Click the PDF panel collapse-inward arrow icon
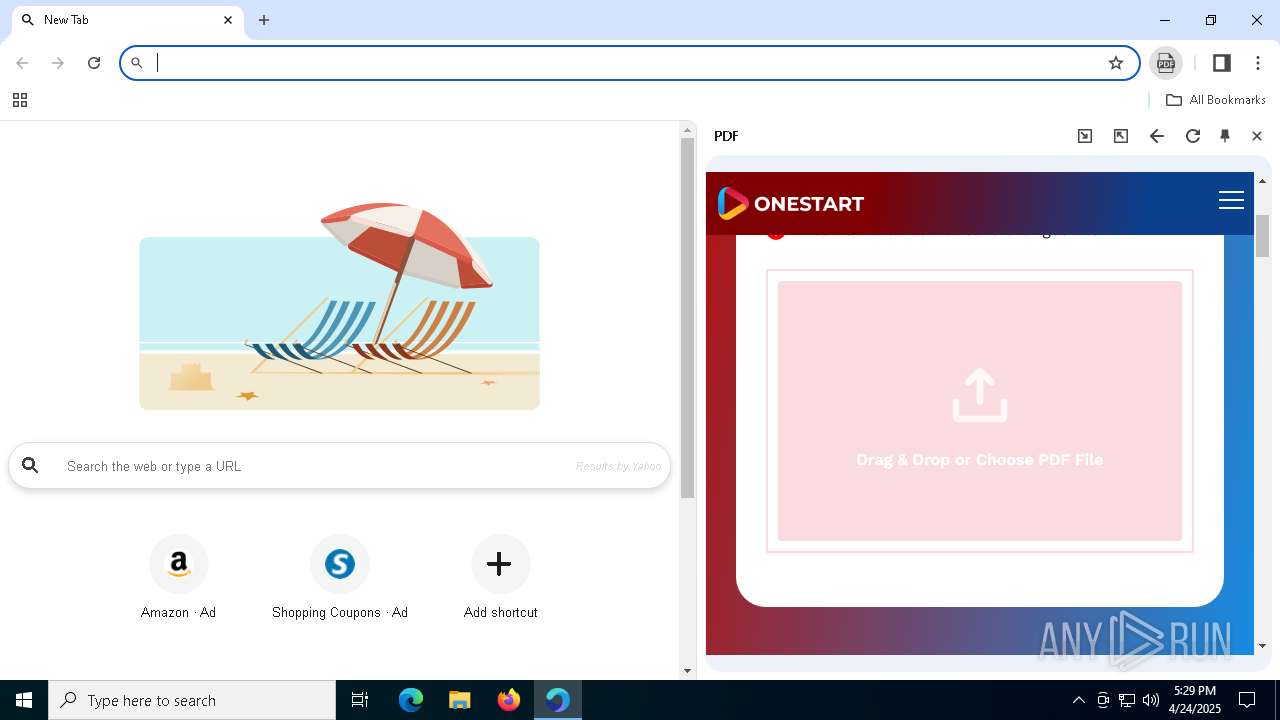The width and height of the screenshot is (1280, 720). click(x=1085, y=136)
